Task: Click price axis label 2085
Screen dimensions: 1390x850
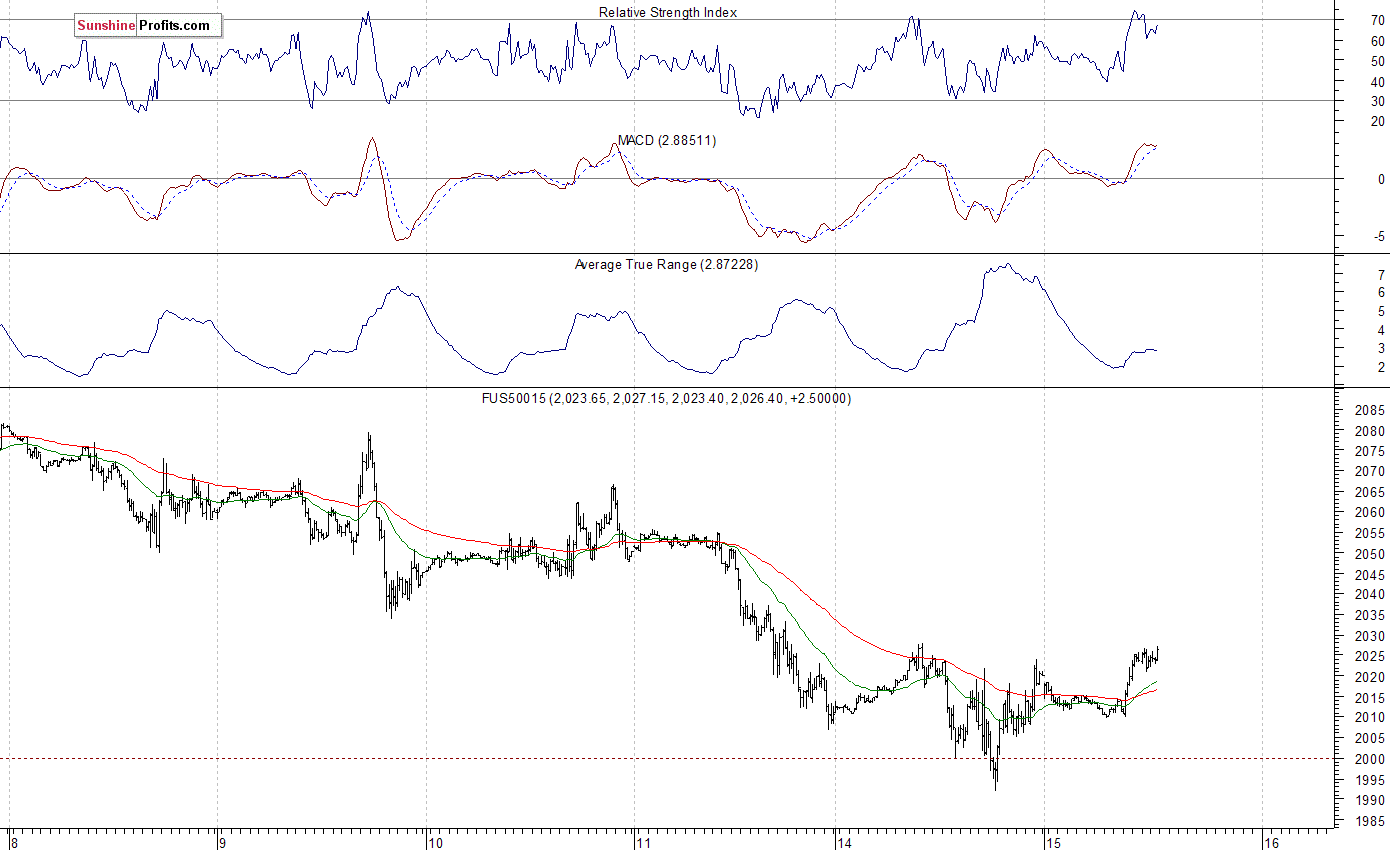Action: [1371, 411]
